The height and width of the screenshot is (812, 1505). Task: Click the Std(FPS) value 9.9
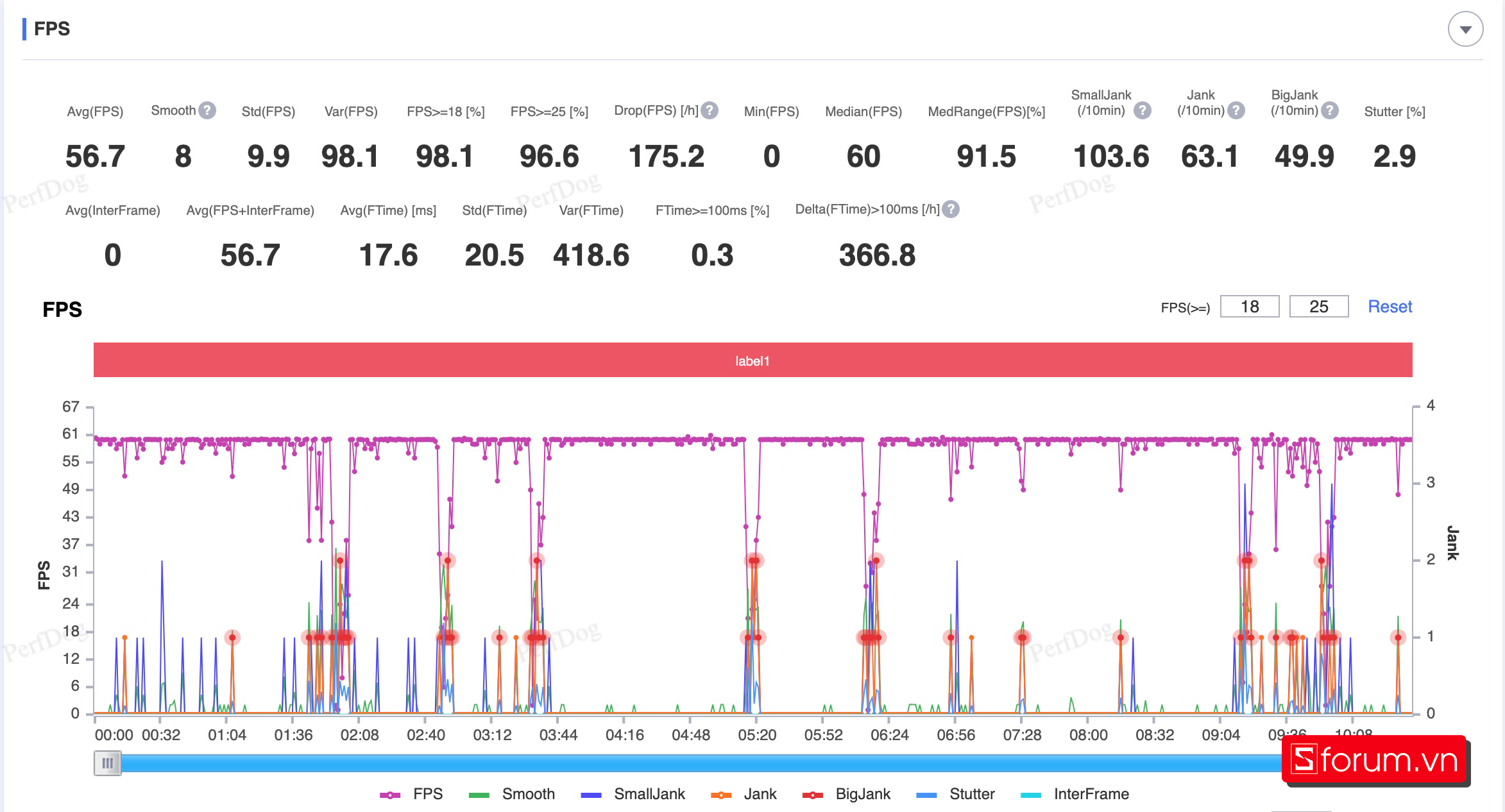(268, 156)
